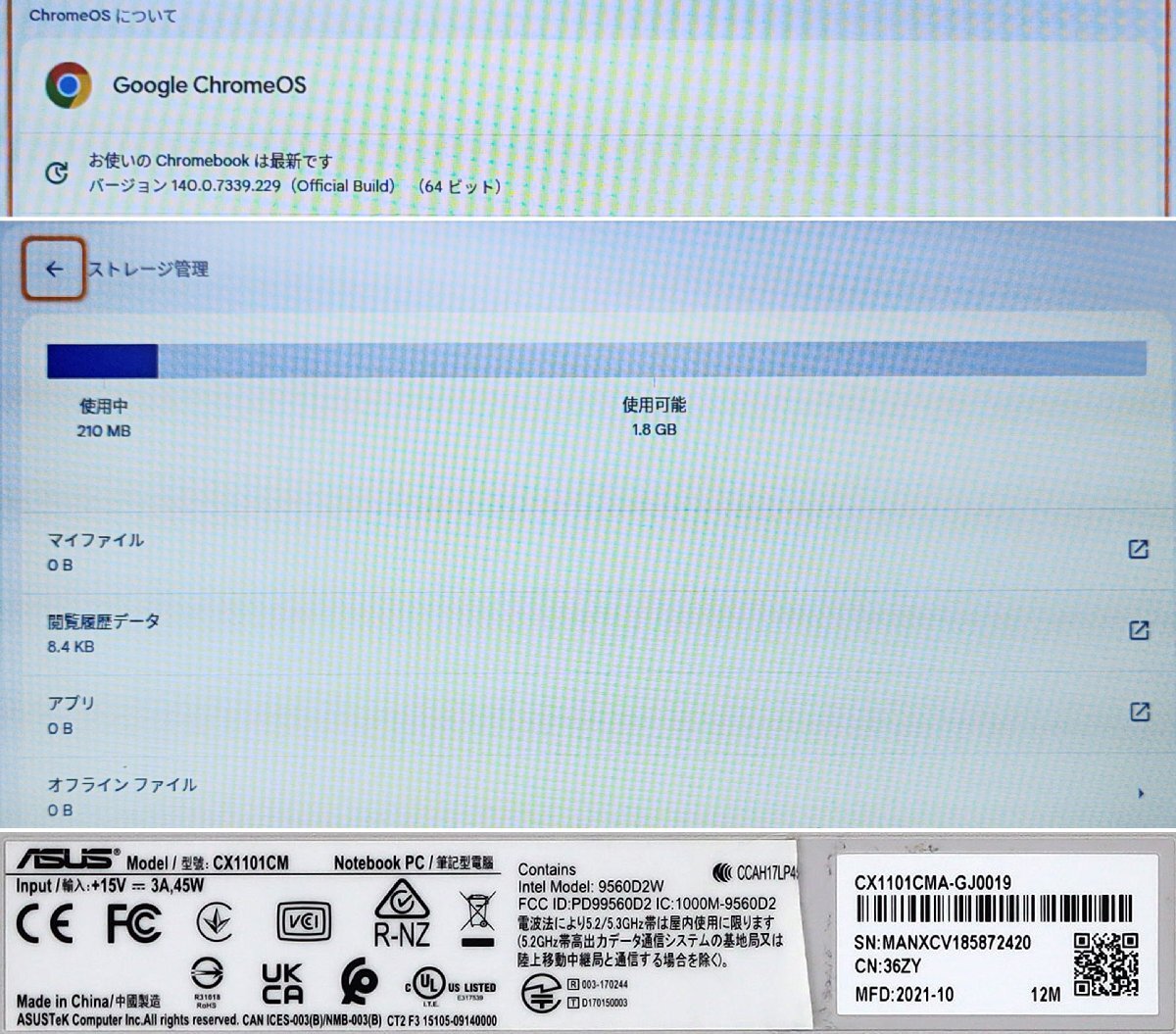Click the crossed-out bin WEEE symbol
Screen dimensions: 1176x1034
(x=477, y=918)
